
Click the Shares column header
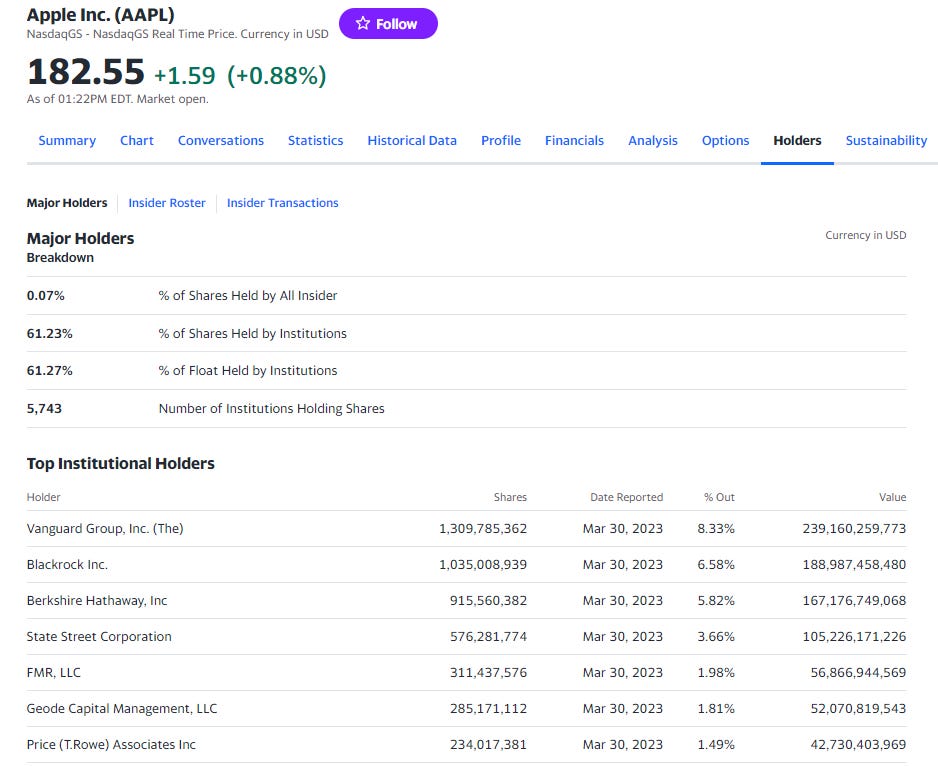(x=510, y=497)
